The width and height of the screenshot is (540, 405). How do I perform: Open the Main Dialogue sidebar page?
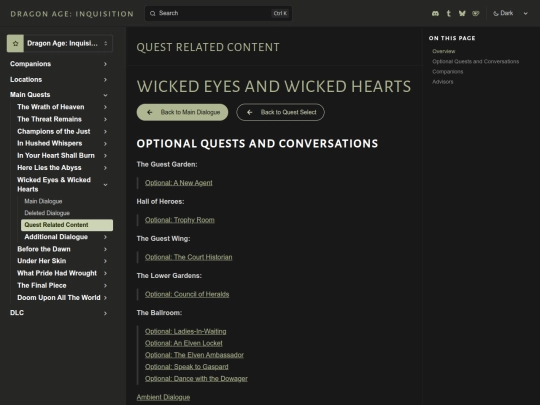(43, 201)
